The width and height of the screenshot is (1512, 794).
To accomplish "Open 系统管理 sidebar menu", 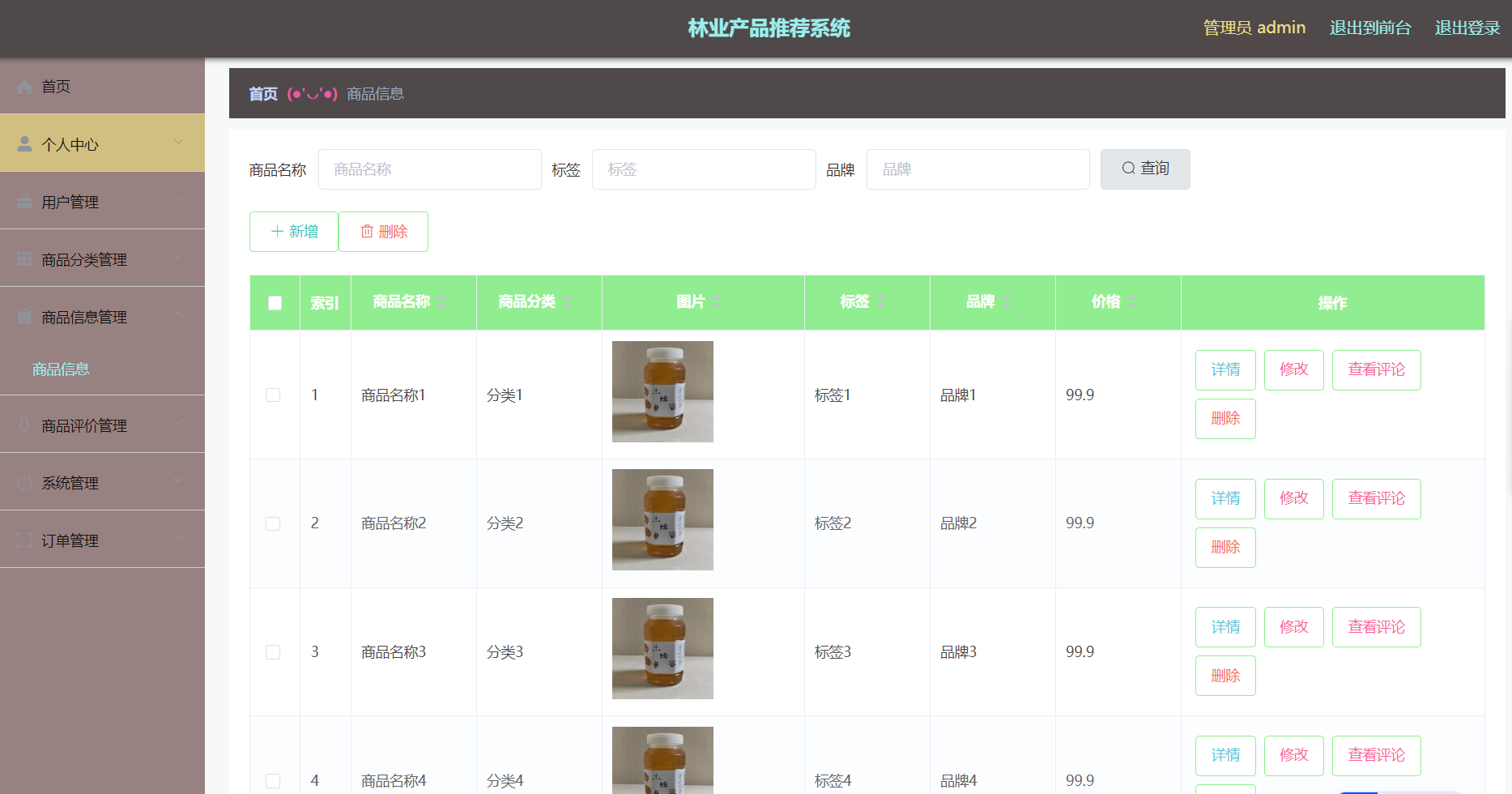I will (x=102, y=482).
